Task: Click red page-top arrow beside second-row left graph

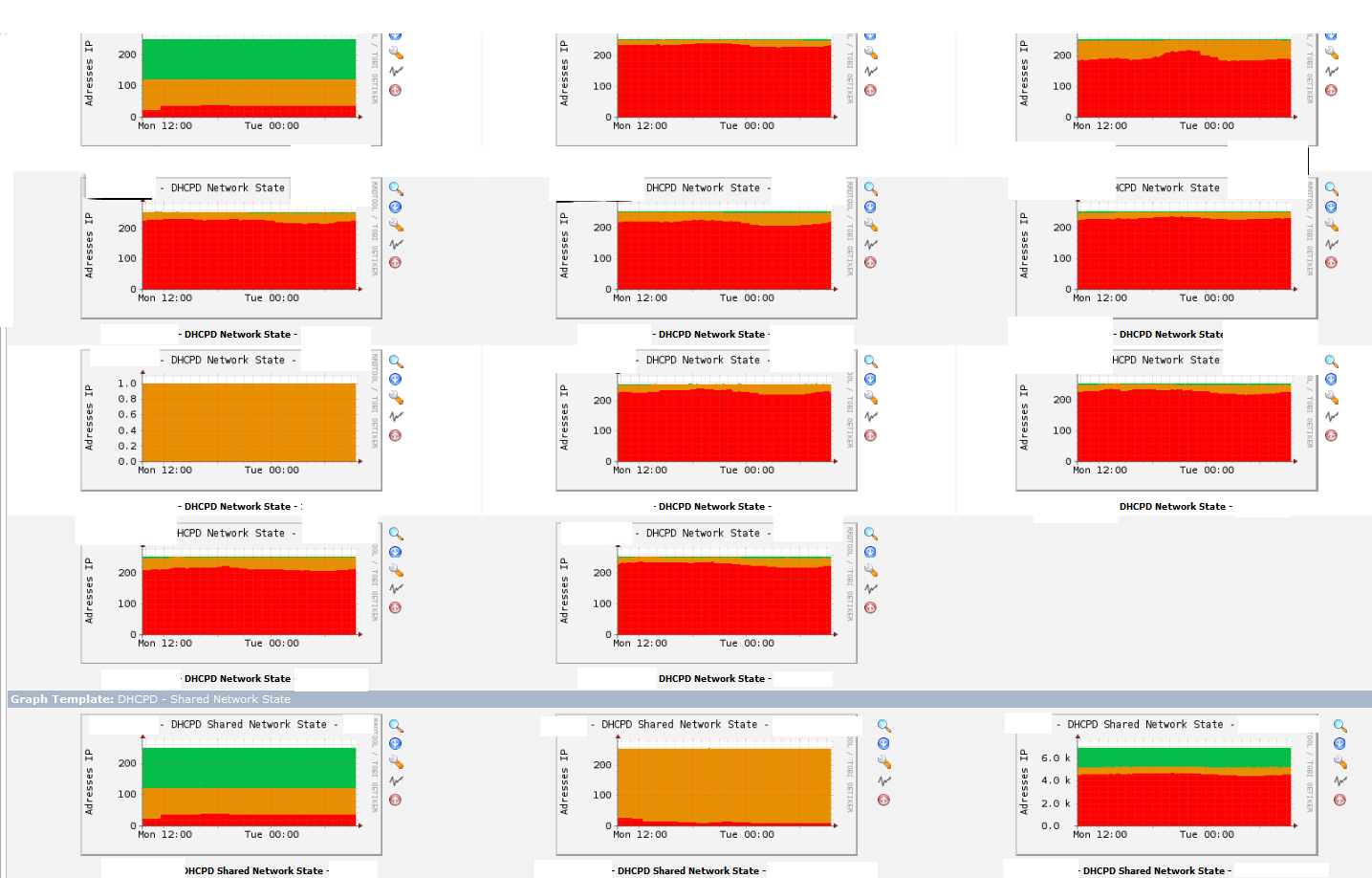Action: coord(396,262)
